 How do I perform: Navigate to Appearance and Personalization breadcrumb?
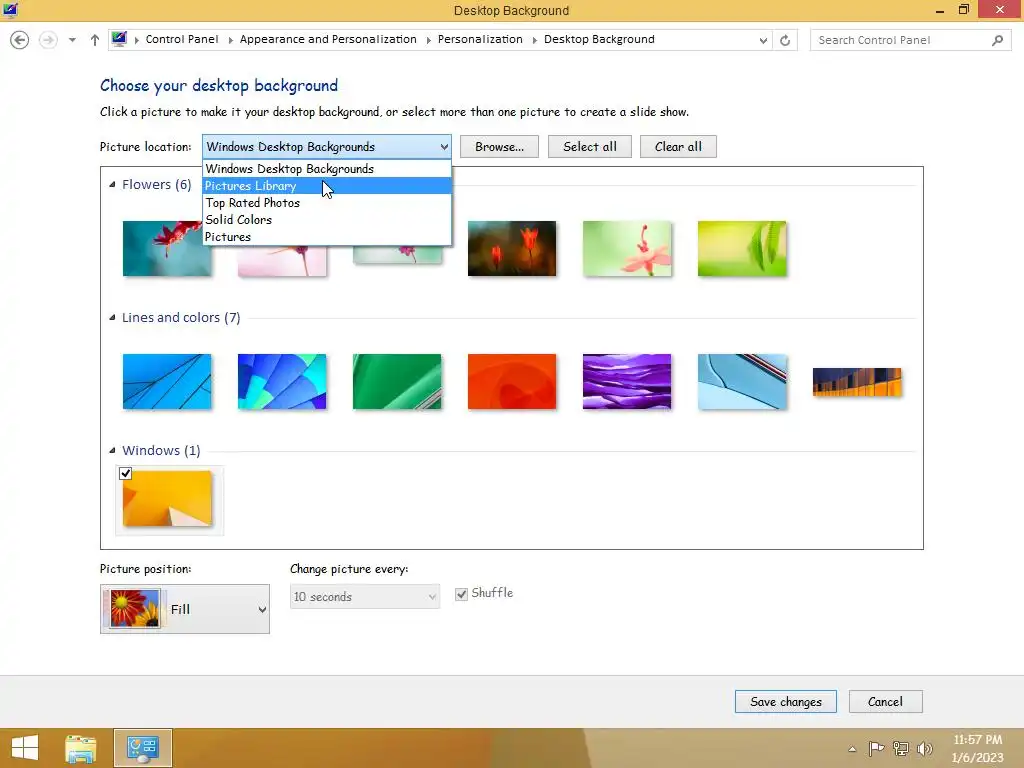pyautogui.click(x=328, y=39)
